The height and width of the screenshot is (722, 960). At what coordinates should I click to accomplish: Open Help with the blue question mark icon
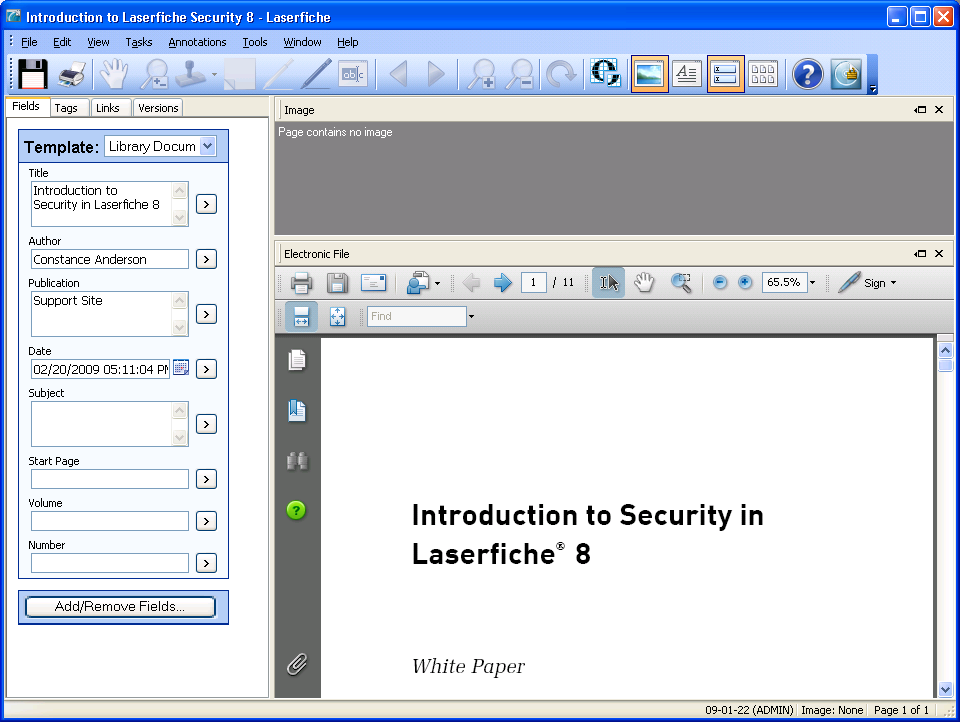point(808,75)
